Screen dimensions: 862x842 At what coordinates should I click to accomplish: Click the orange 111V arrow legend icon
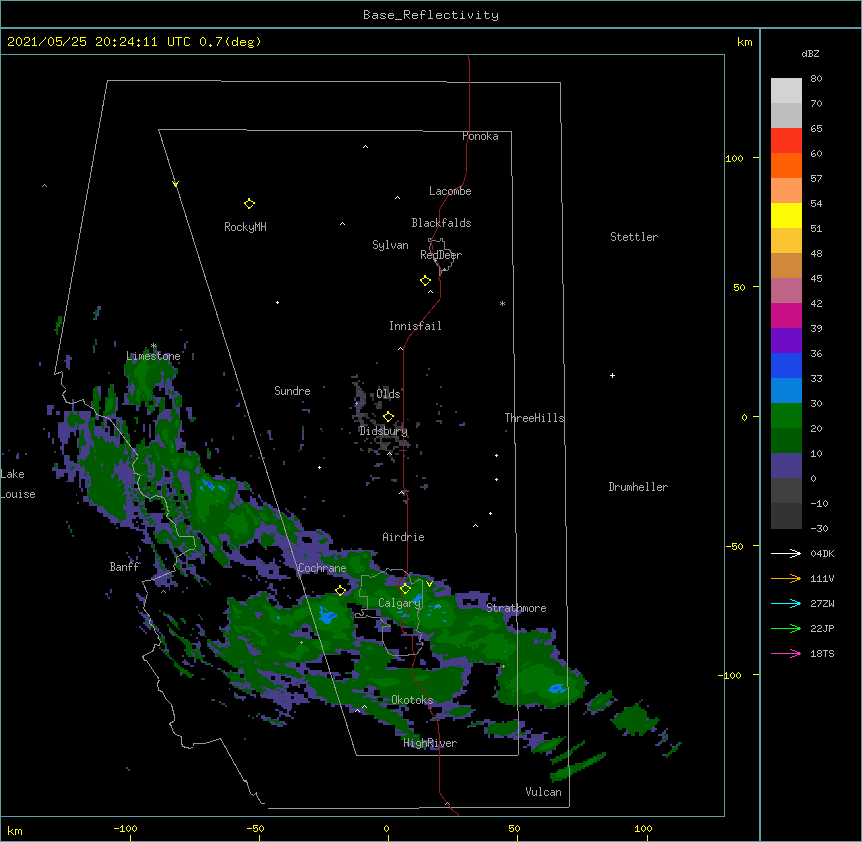(786, 578)
